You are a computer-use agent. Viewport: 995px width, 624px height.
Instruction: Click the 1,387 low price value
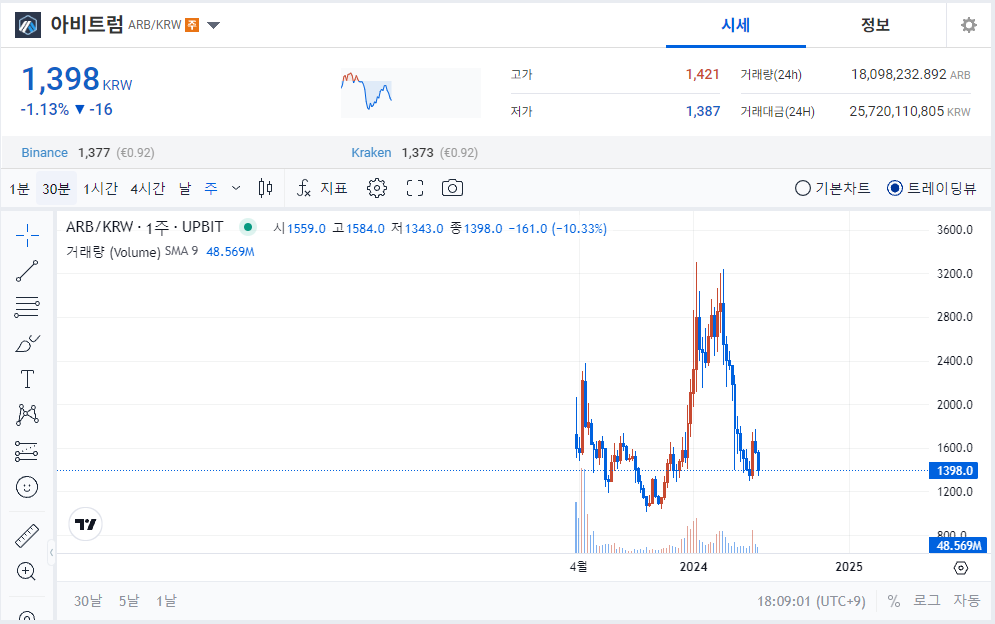point(702,111)
